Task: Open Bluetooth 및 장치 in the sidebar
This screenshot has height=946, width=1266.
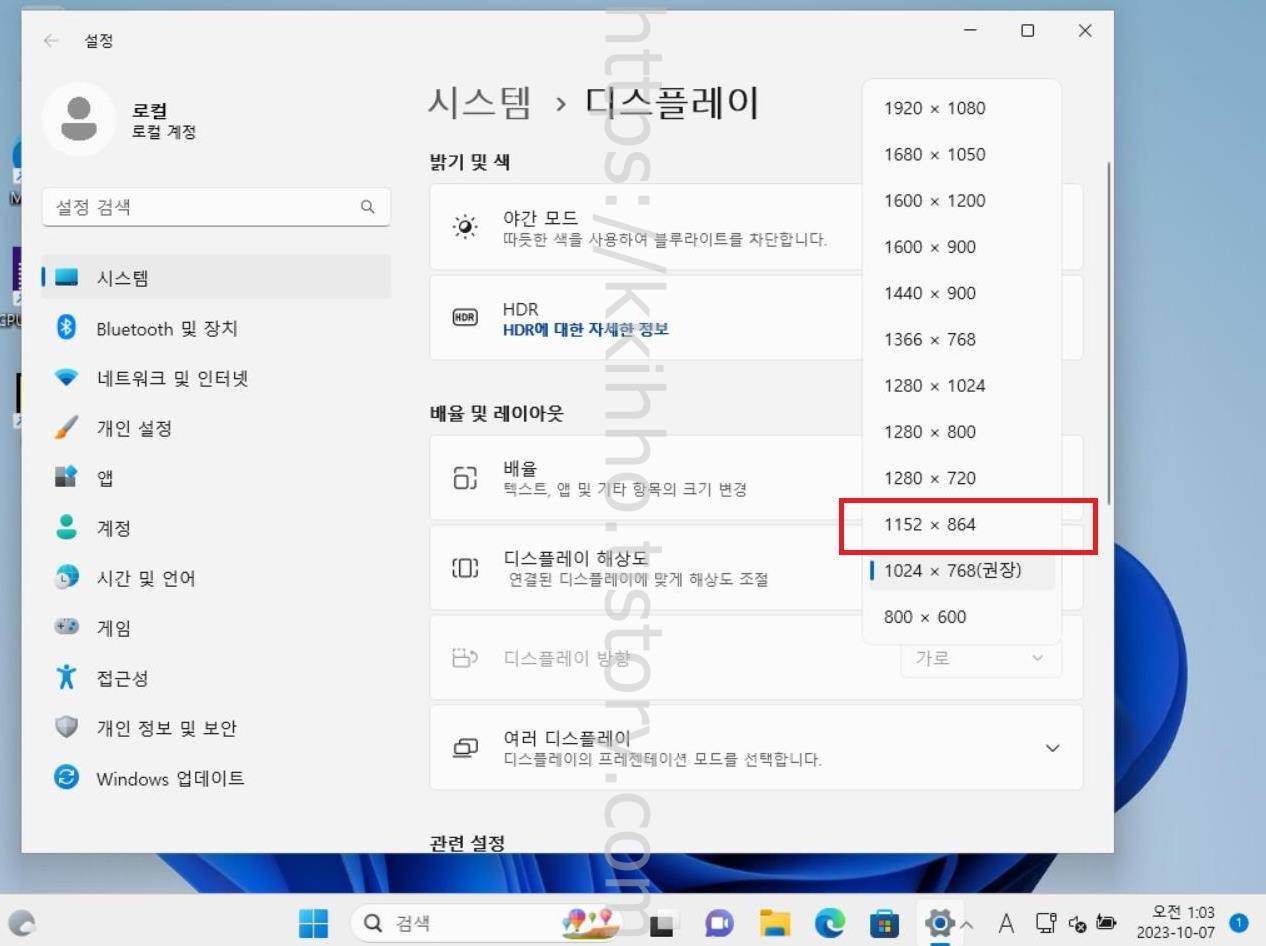Action: click(x=216, y=328)
